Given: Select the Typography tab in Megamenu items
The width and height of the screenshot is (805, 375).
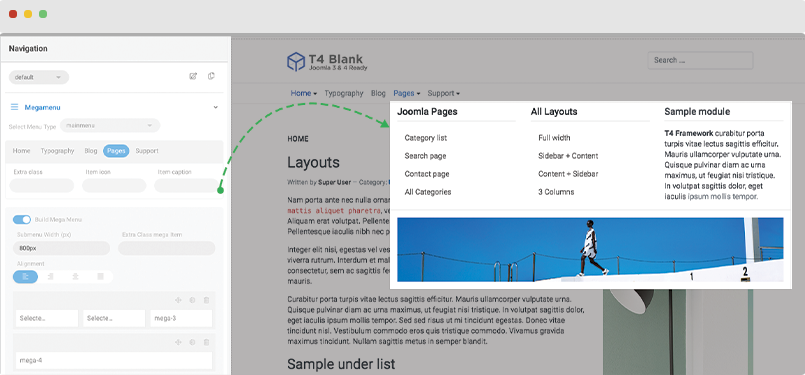Looking at the screenshot, I should coord(58,151).
